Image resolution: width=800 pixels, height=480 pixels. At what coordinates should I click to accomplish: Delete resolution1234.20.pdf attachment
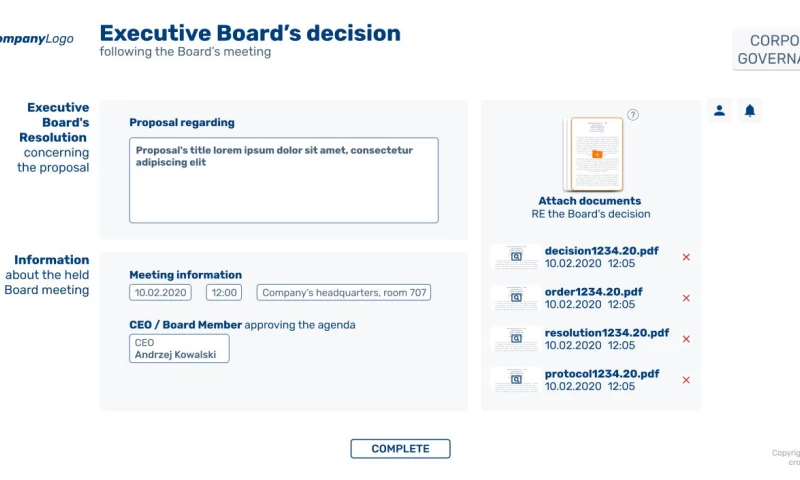coord(686,339)
